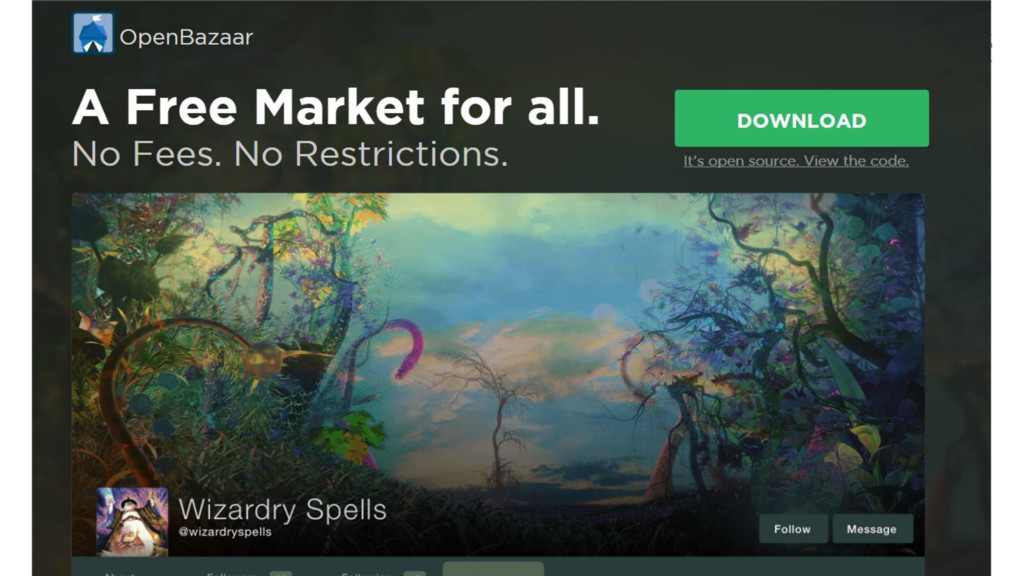The image size is (1024, 576).
Task: Open the Following tab
Action: (366, 573)
